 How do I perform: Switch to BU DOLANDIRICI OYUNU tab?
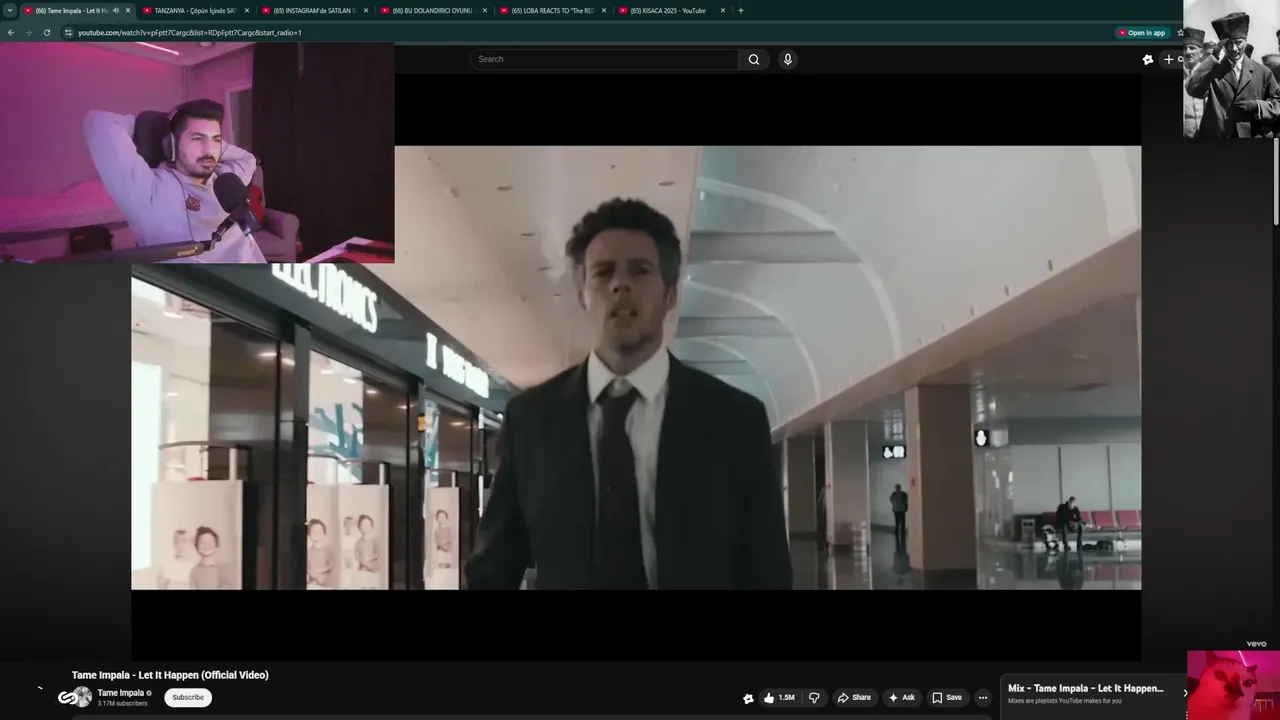pyautogui.click(x=433, y=11)
